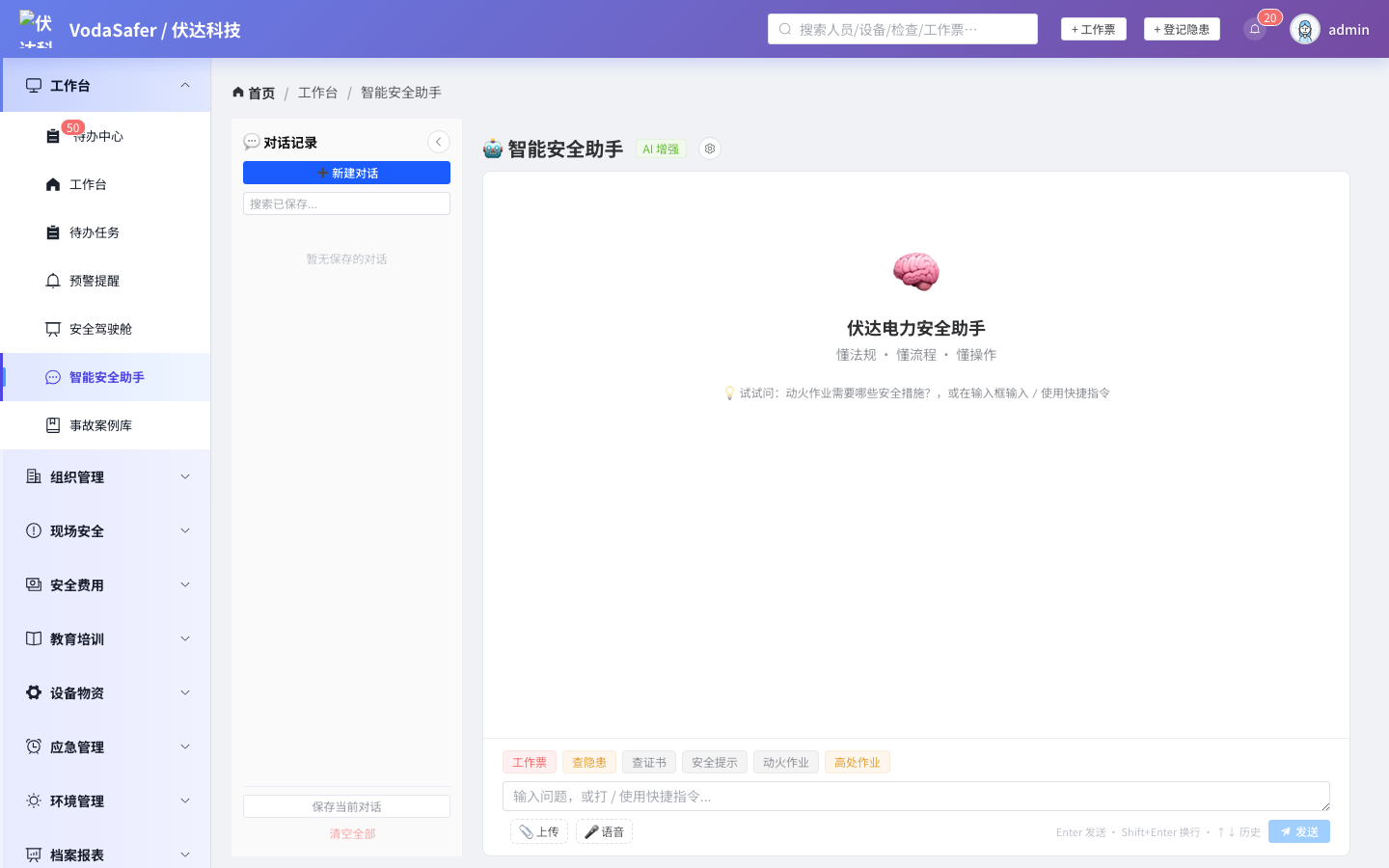This screenshot has width=1389, height=868.
Task: Focus the global search field
Action: (903, 29)
